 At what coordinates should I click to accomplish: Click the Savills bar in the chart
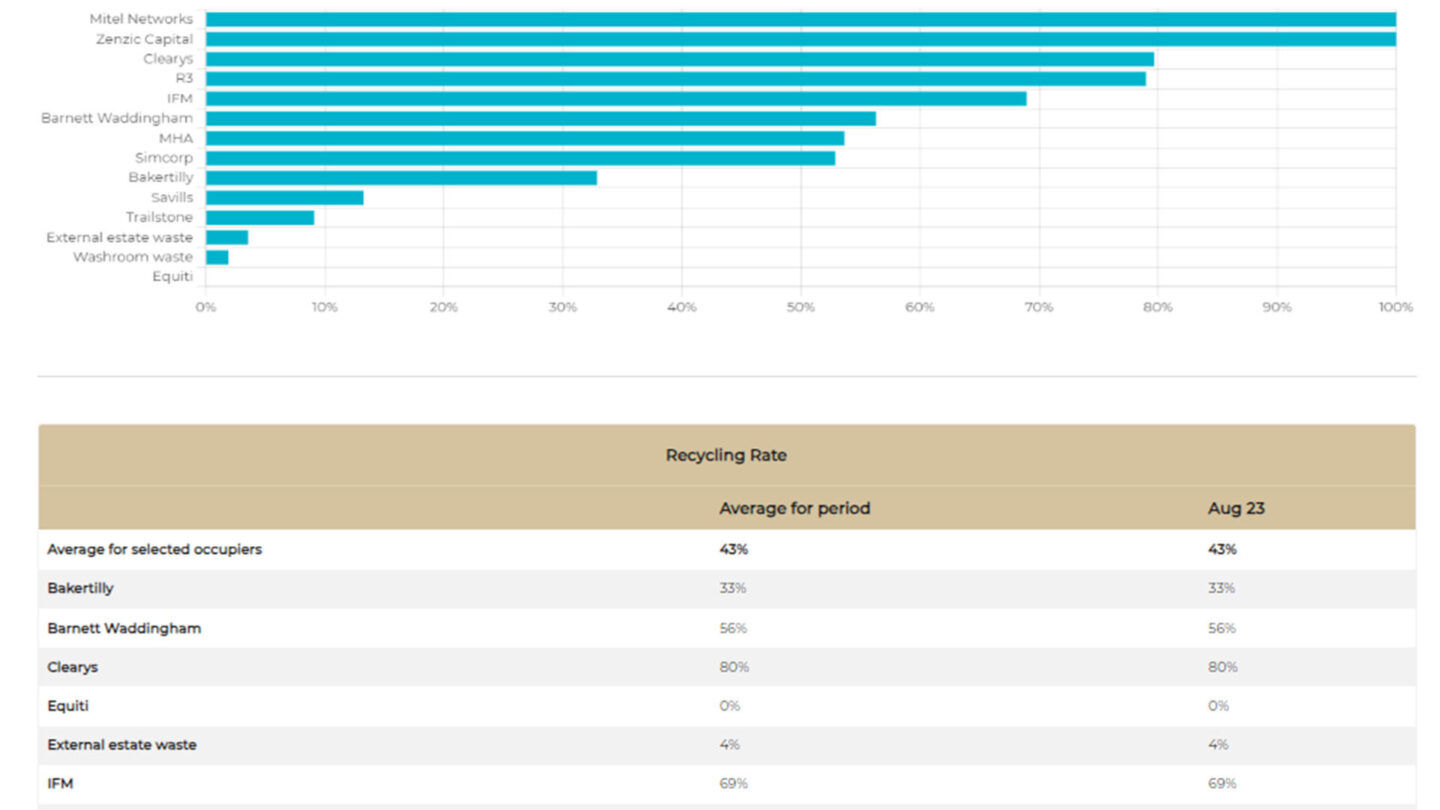tap(284, 197)
